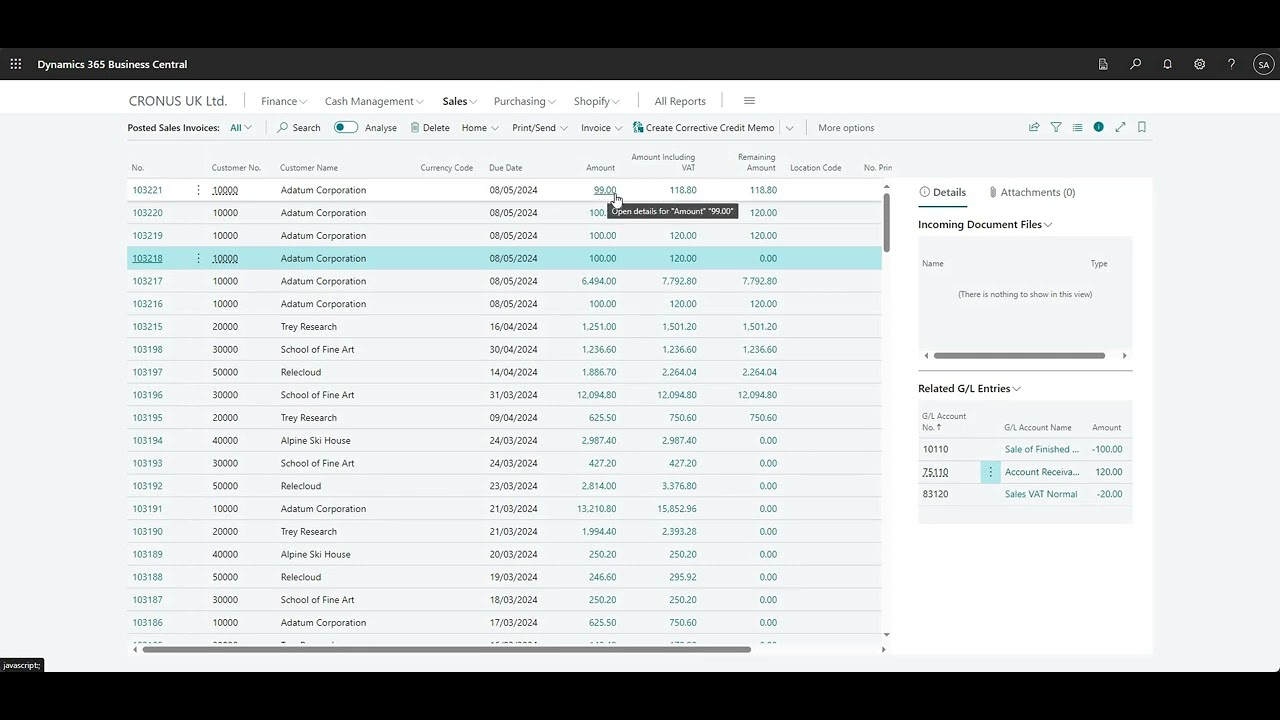Open the Home action dropdown
1280x720 pixels.
[480, 128]
